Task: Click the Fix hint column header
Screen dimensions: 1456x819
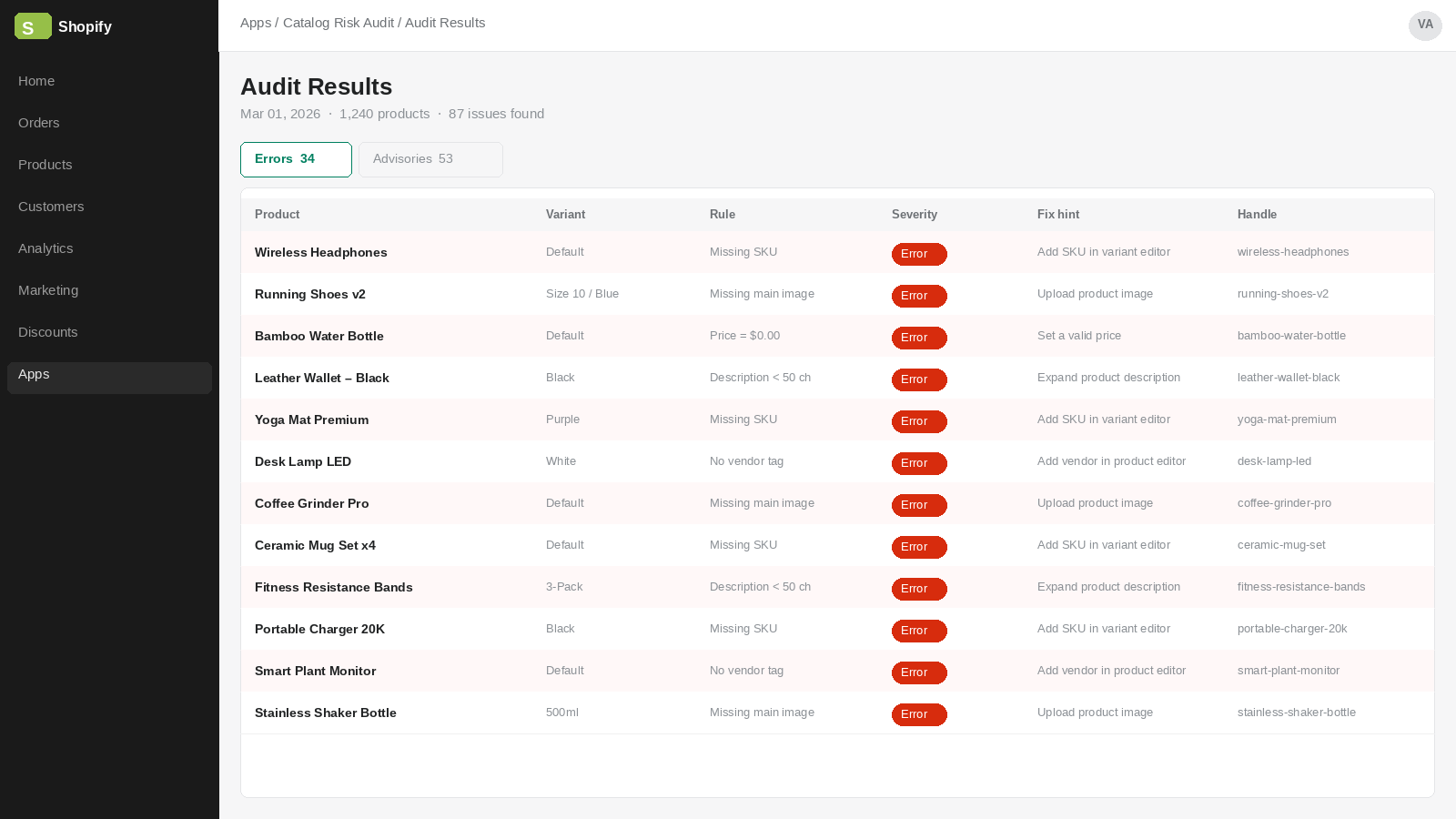Action: coord(1058,215)
